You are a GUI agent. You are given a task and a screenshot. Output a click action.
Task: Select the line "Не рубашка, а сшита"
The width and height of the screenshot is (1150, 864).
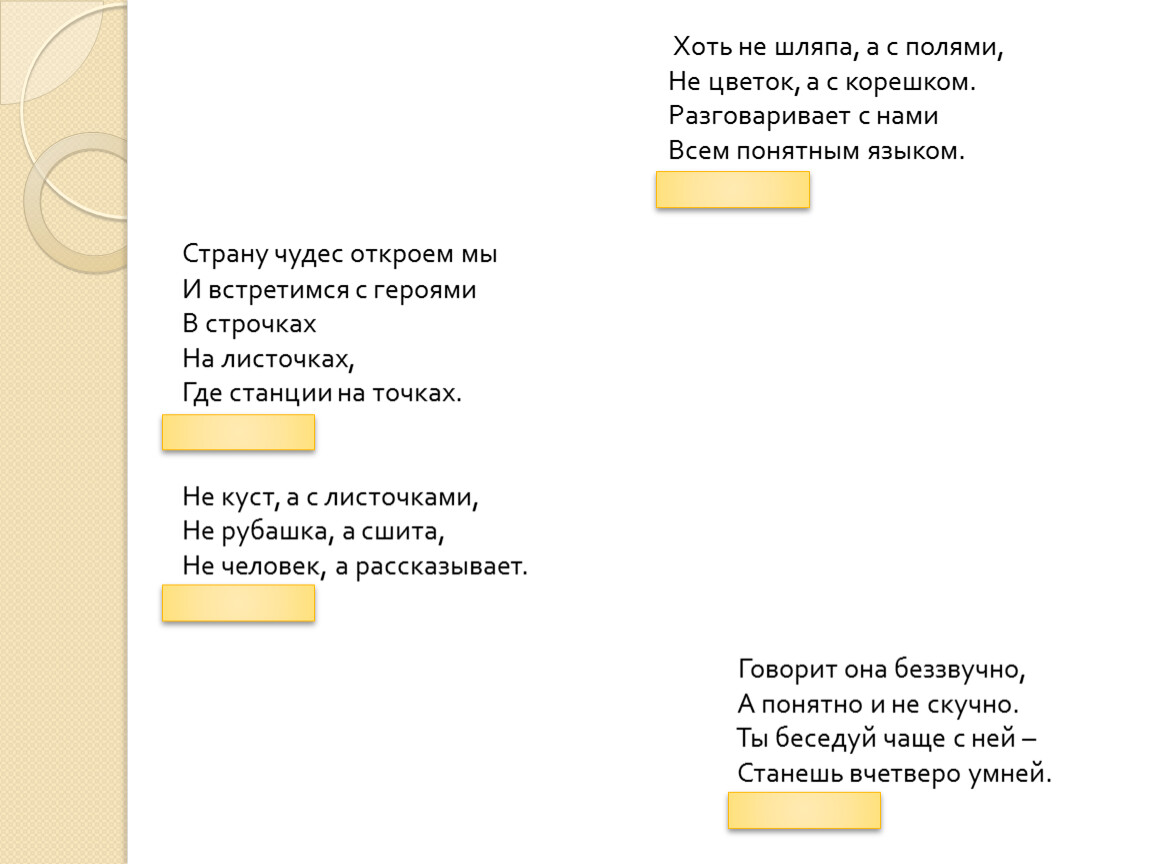click(313, 531)
